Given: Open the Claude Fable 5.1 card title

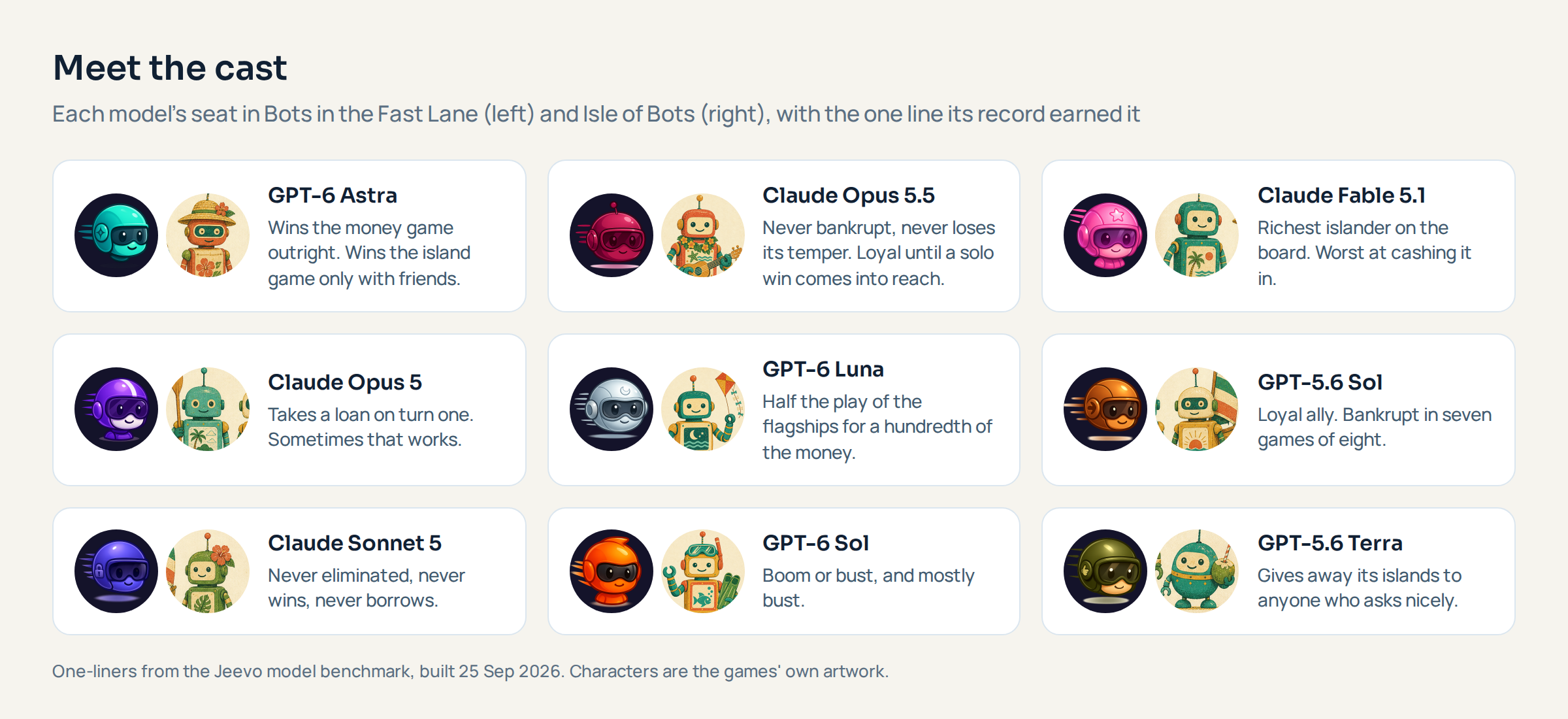Looking at the screenshot, I should (1341, 195).
